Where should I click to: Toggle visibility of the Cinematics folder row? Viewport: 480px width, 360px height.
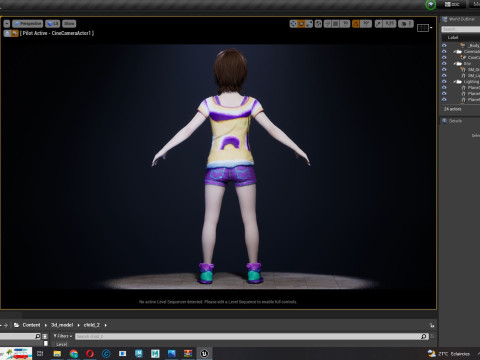click(444, 51)
